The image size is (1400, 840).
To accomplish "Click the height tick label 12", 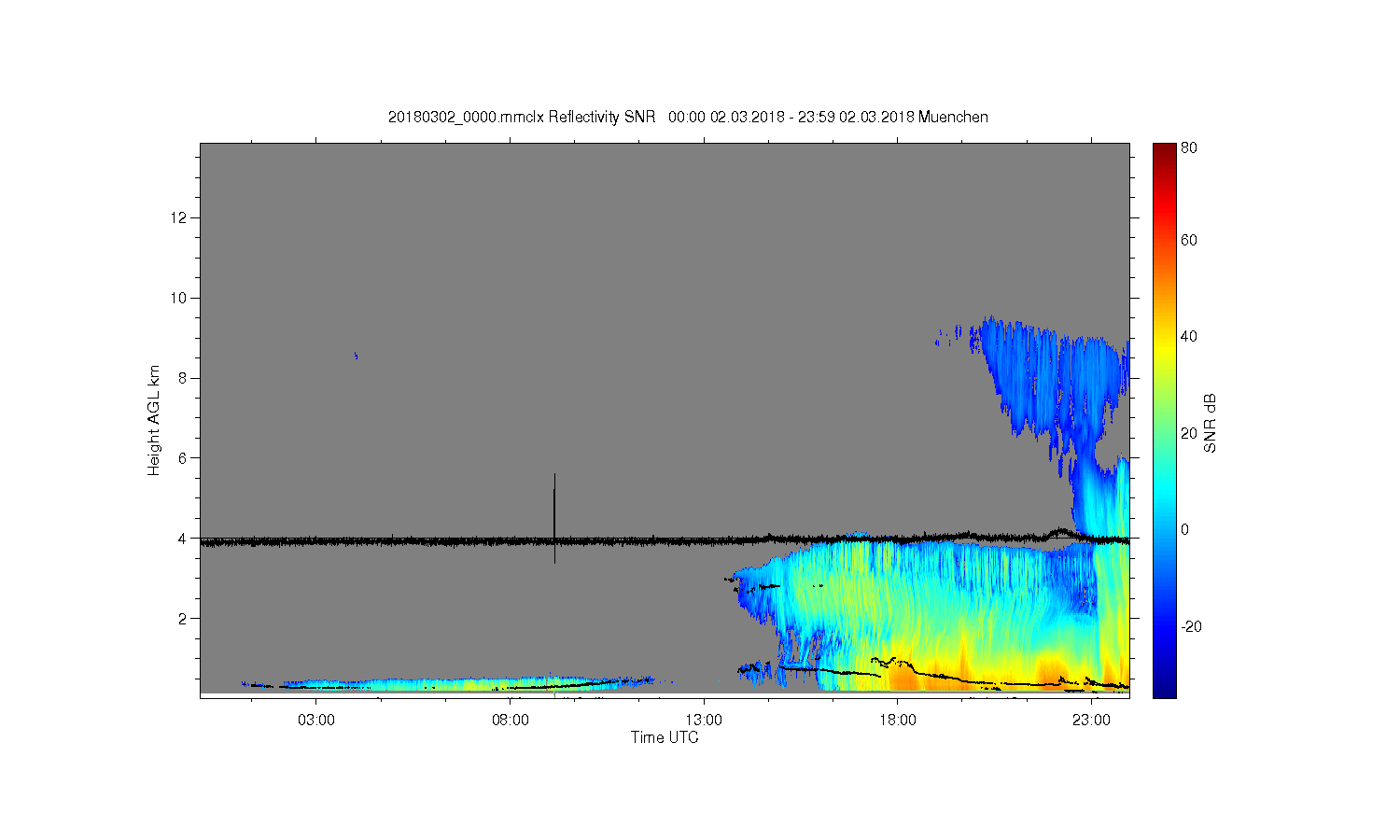I will click(180, 217).
